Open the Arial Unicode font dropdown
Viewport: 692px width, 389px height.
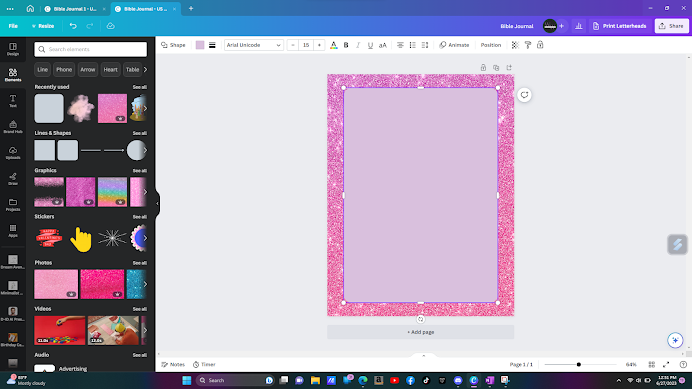point(253,45)
